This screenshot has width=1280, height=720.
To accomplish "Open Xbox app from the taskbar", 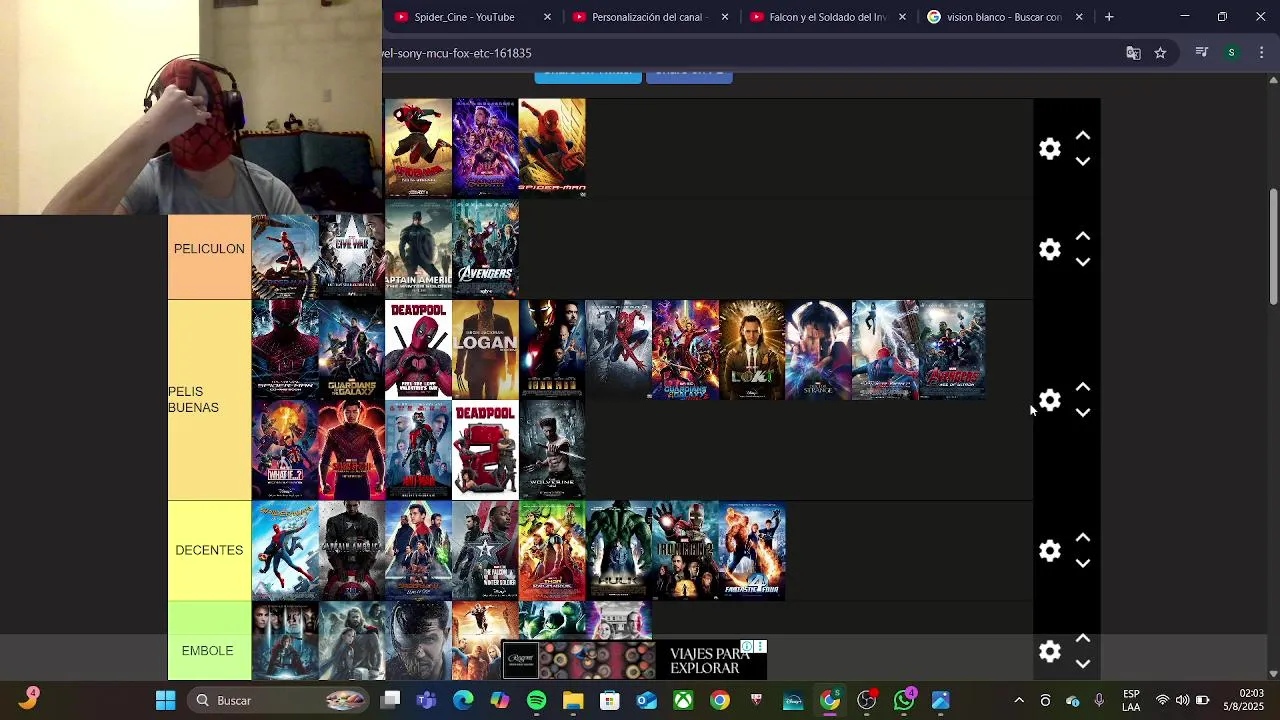I will pos(683,700).
